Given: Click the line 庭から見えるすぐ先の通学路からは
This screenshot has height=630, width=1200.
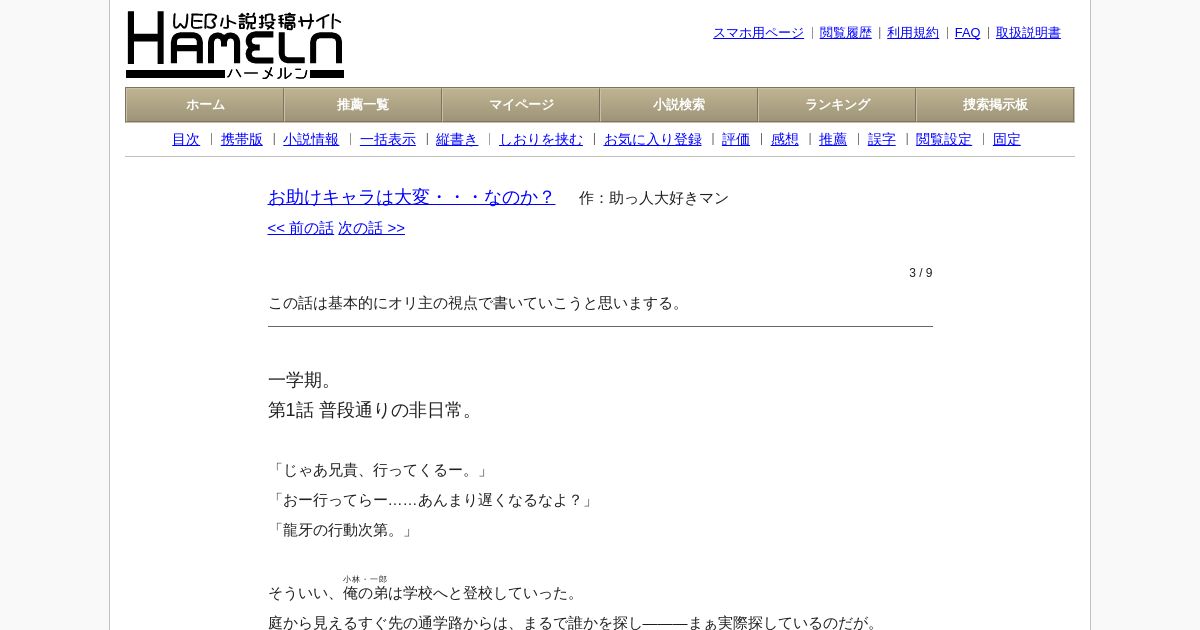Looking at the screenshot, I should (x=575, y=623).
